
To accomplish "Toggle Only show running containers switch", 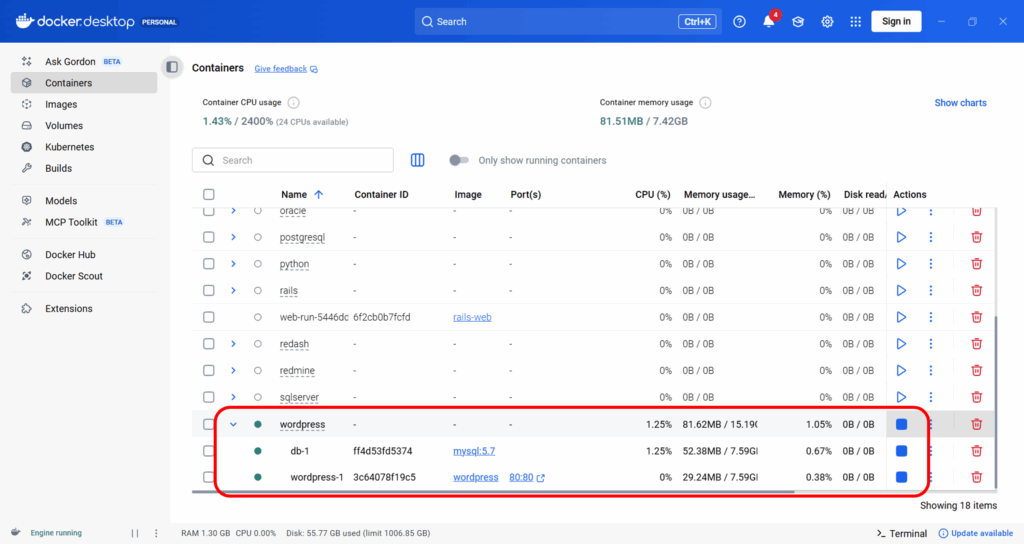I will (x=459, y=160).
